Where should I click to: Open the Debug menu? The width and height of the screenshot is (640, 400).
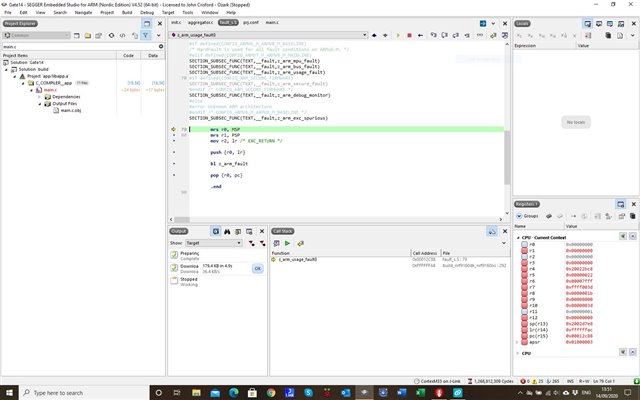click(x=147, y=13)
